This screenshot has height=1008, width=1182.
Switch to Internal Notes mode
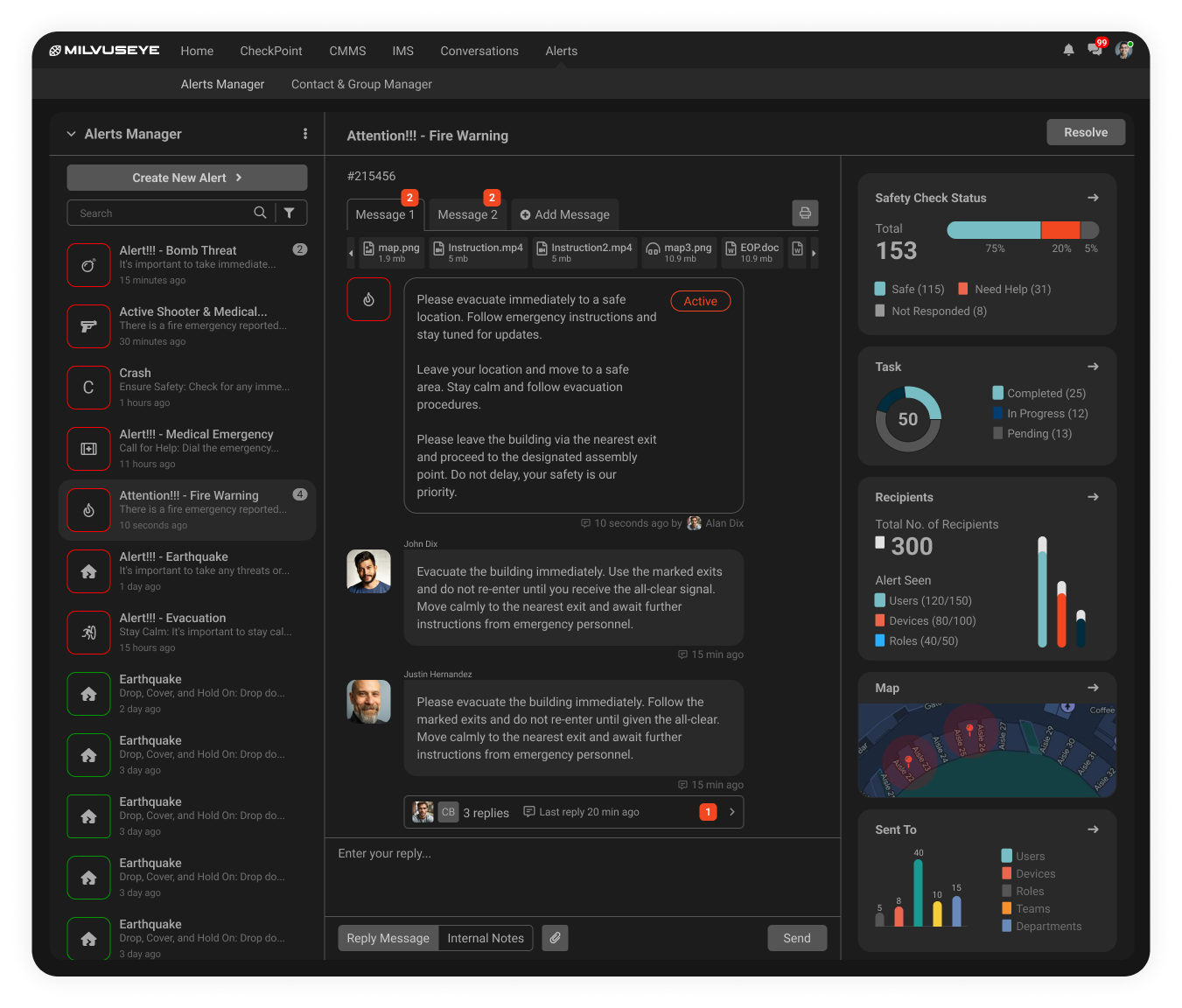486,938
